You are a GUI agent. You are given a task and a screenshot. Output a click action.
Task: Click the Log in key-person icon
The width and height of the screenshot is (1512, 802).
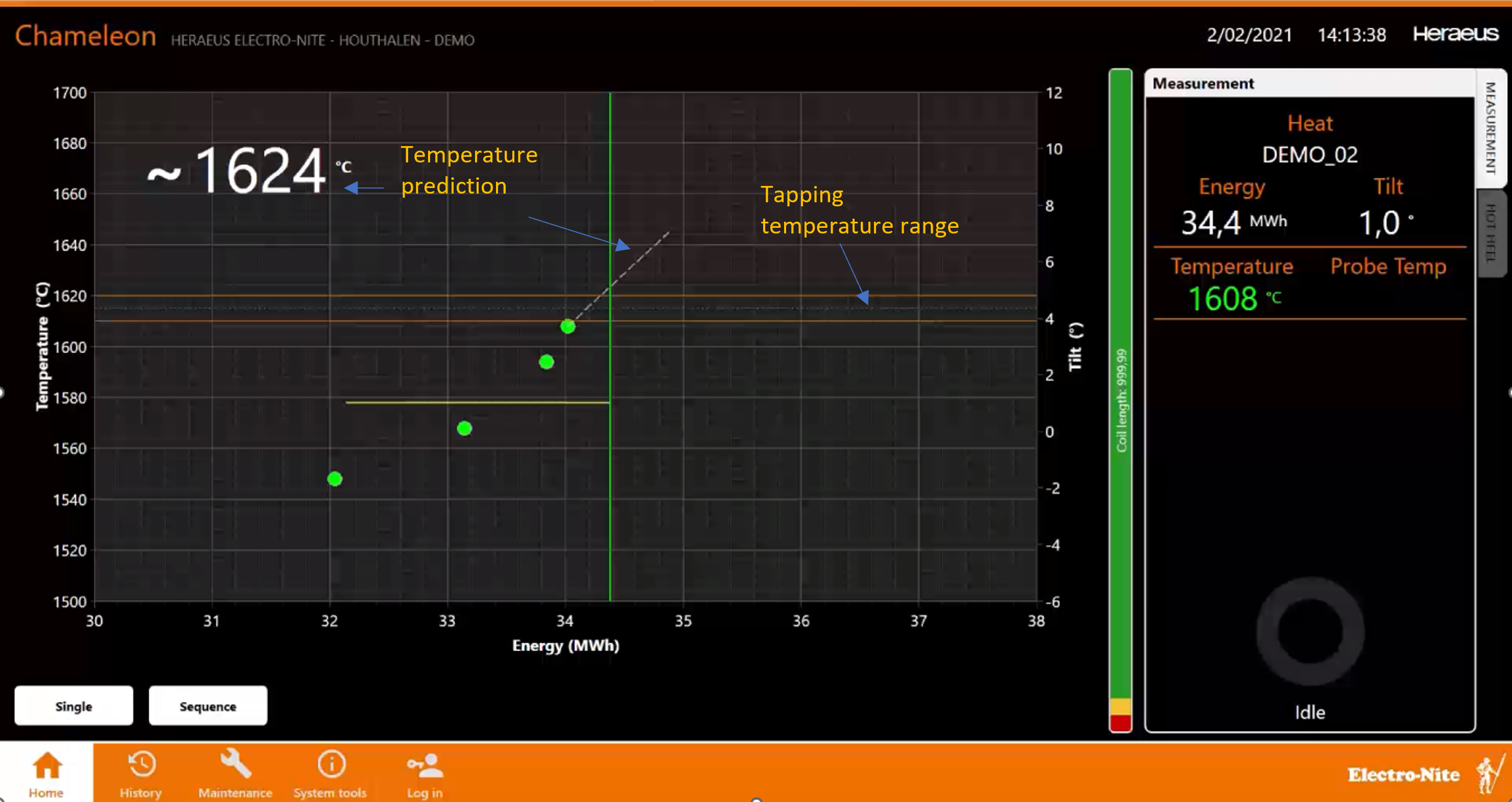tap(425, 764)
